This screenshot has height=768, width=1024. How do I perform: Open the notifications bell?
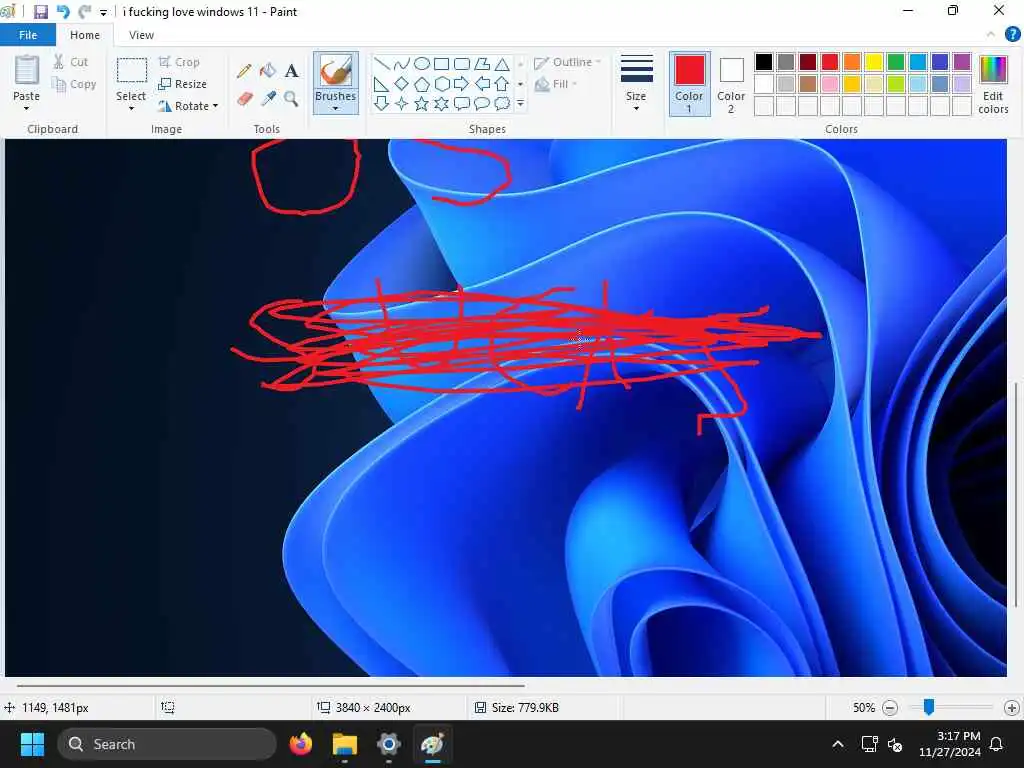pos(997,744)
